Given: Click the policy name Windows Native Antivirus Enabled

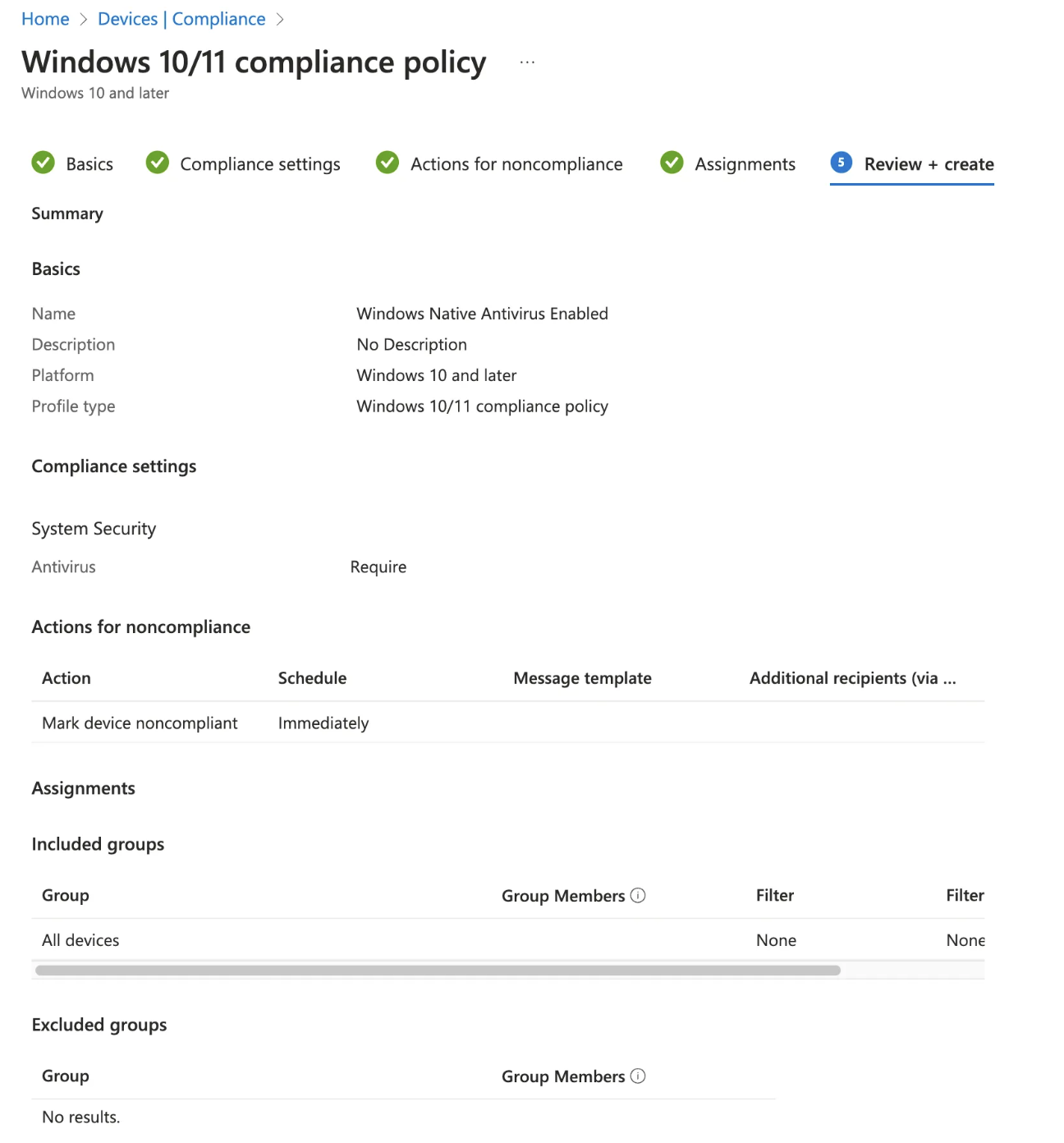Looking at the screenshot, I should pos(482,314).
